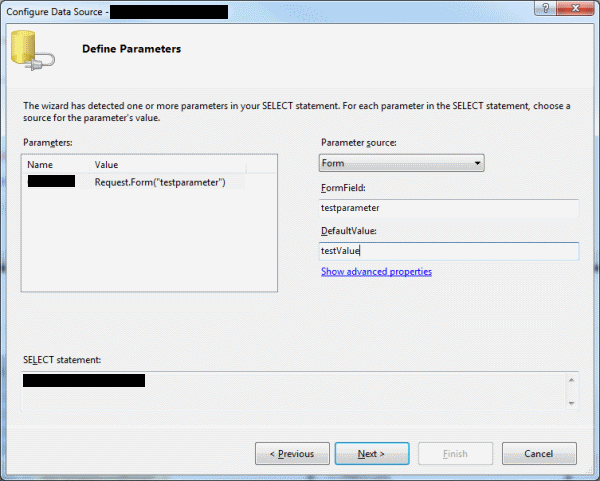Cancel the data source wizard

point(539,454)
